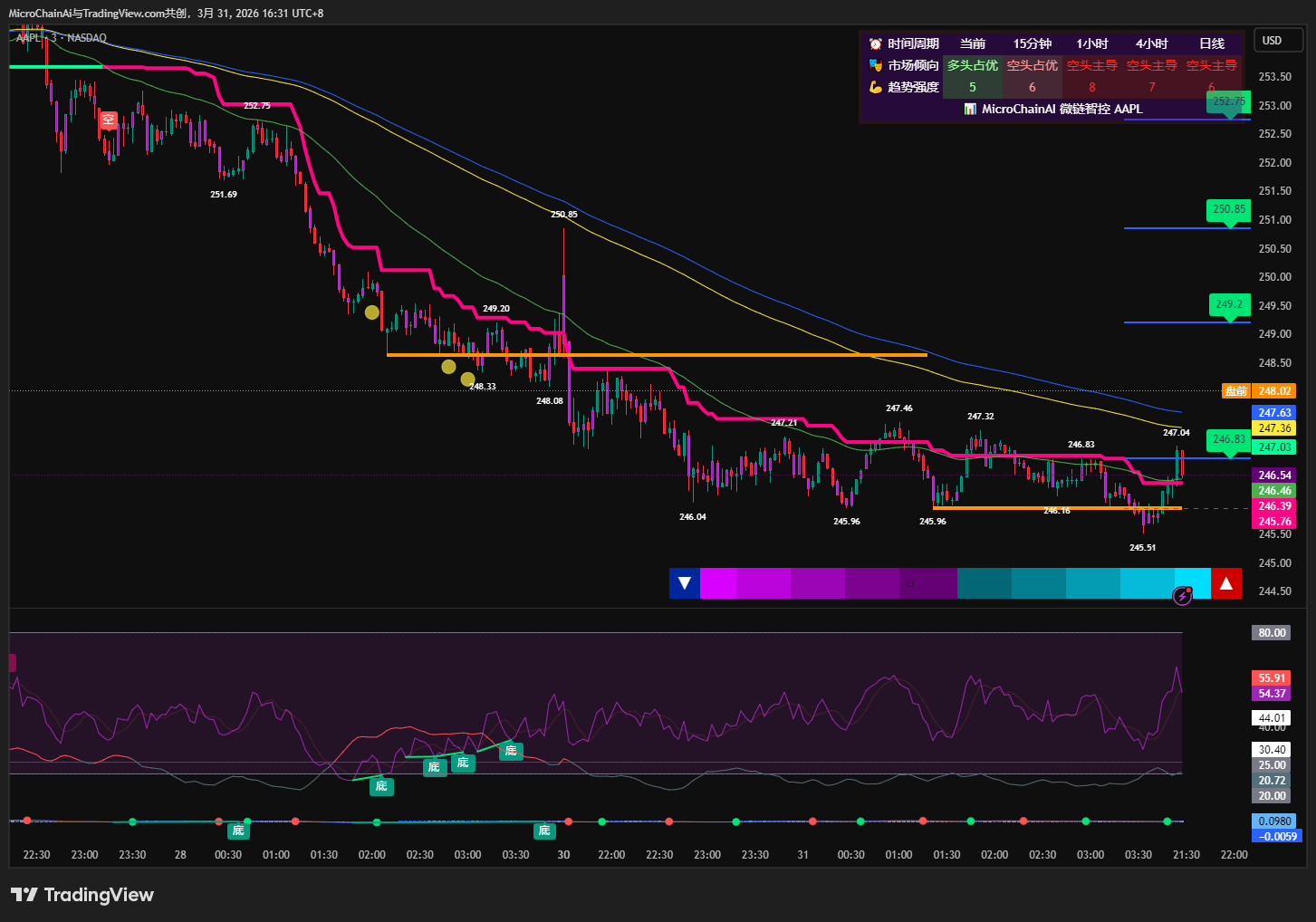Viewport: 1316px width, 922px height.
Task: Click the bright magenta color band segment
Action: [718, 583]
